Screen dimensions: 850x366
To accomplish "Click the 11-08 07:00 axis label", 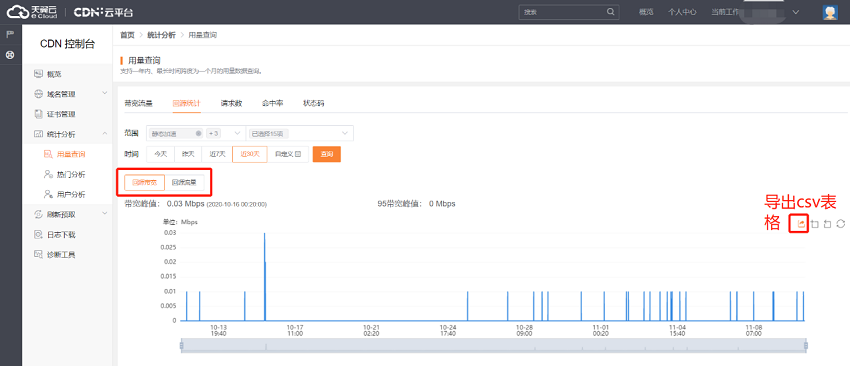I will [754, 331].
